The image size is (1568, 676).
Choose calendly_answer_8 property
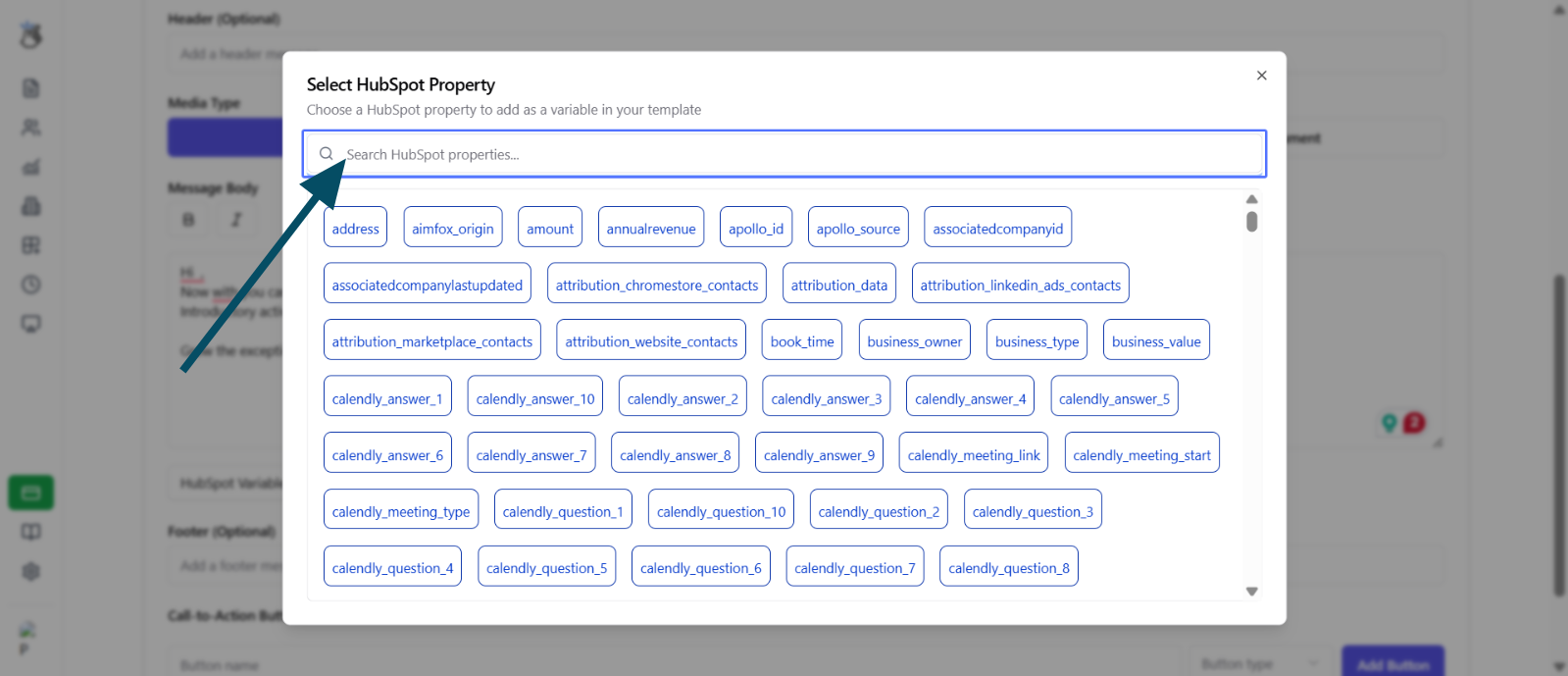pyautogui.click(x=676, y=453)
